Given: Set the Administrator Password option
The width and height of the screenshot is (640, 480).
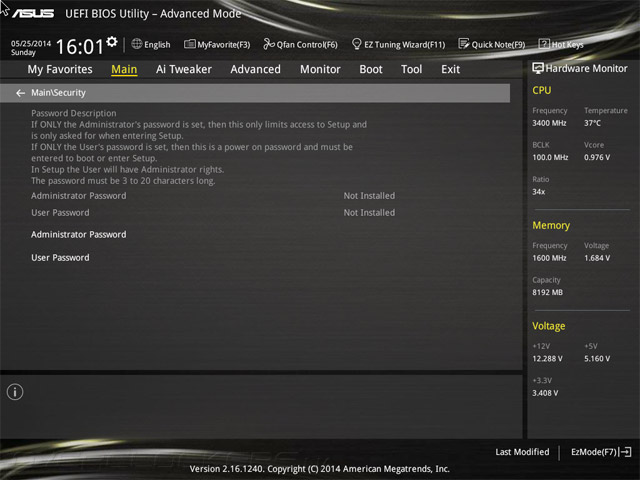Looking at the screenshot, I should pos(79,234).
